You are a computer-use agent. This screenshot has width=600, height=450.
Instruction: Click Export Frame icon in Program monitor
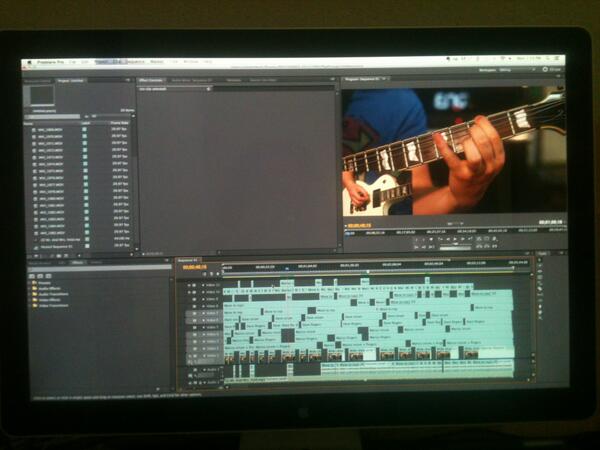tap(494, 247)
